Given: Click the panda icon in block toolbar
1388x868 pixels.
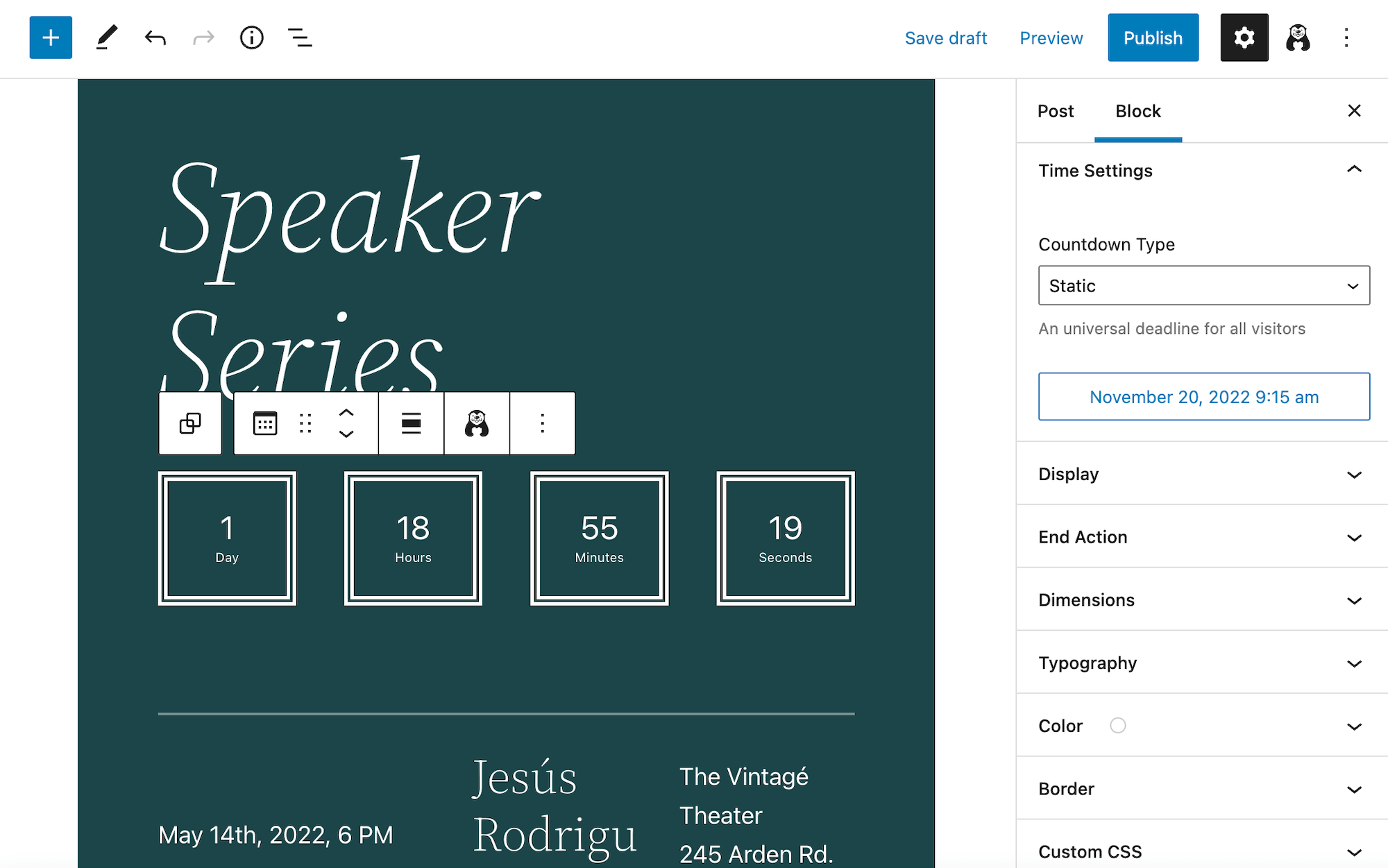Looking at the screenshot, I should click(476, 423).
